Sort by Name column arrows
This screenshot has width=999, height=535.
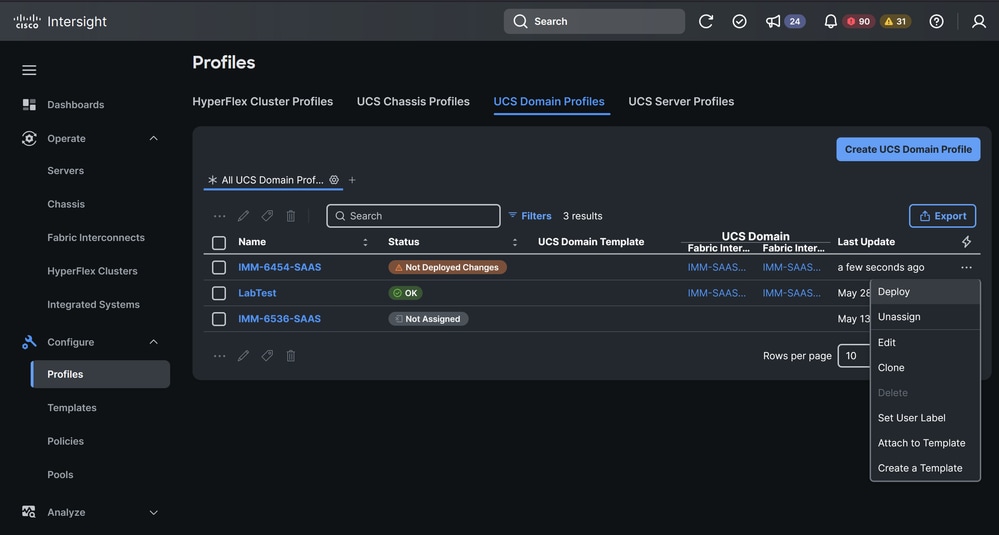(365, 242)
